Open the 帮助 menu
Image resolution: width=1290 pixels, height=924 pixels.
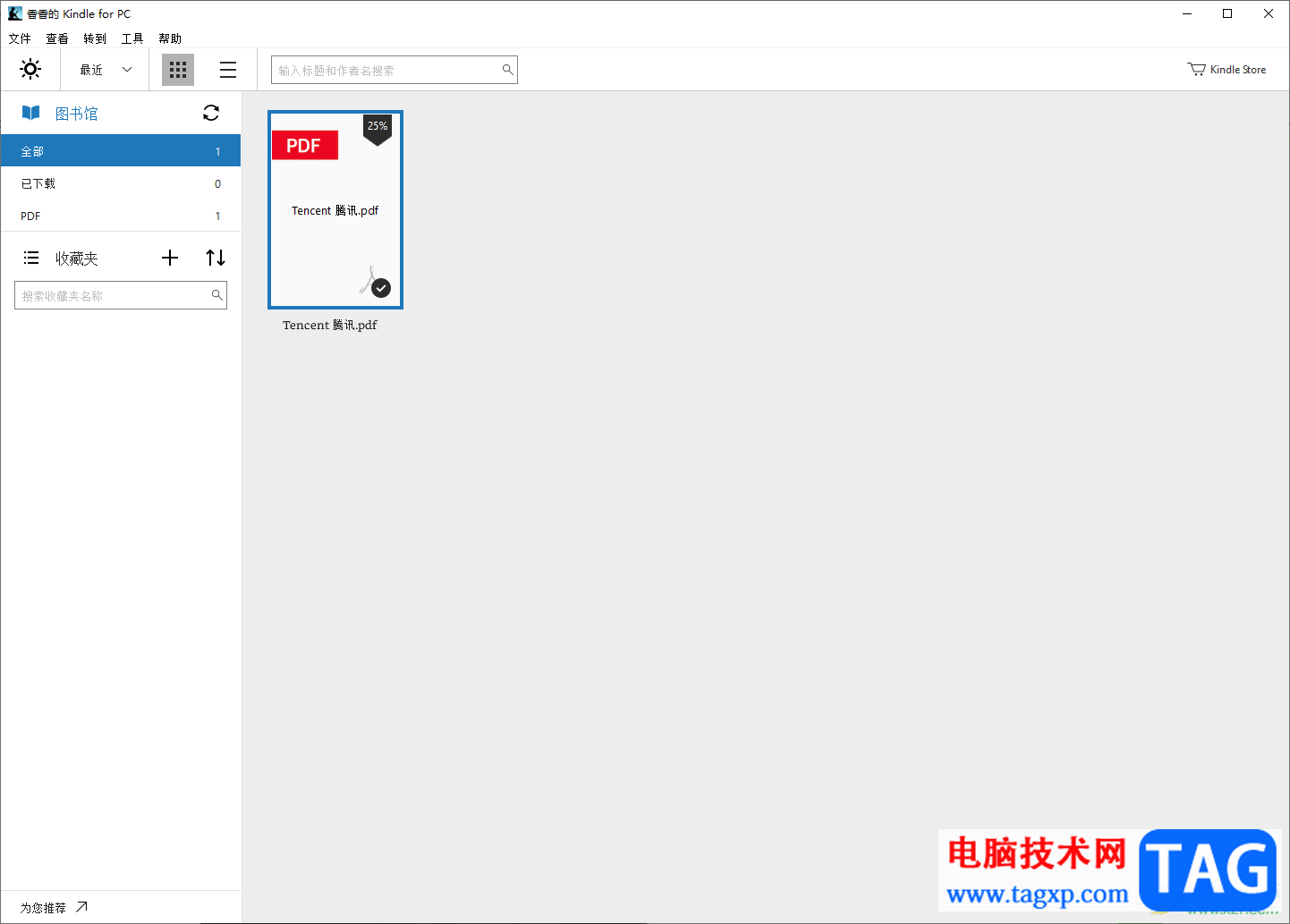pos(170,38)
